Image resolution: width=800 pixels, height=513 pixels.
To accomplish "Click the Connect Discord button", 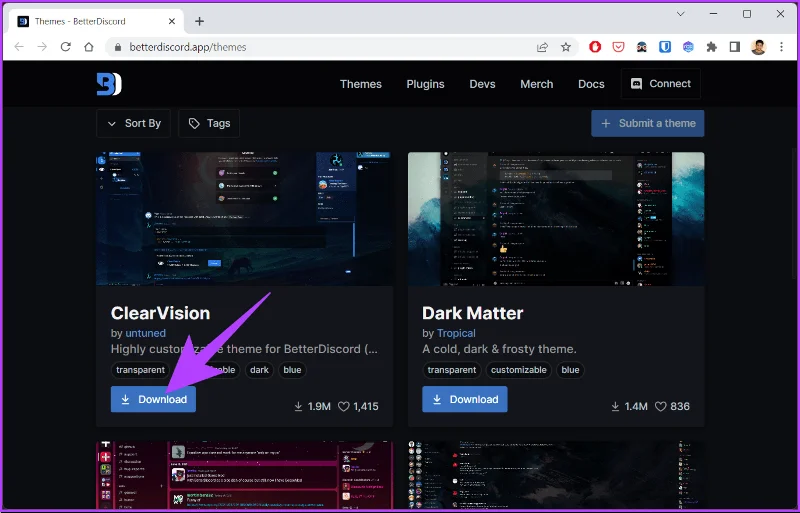I will tap(661, 84).
